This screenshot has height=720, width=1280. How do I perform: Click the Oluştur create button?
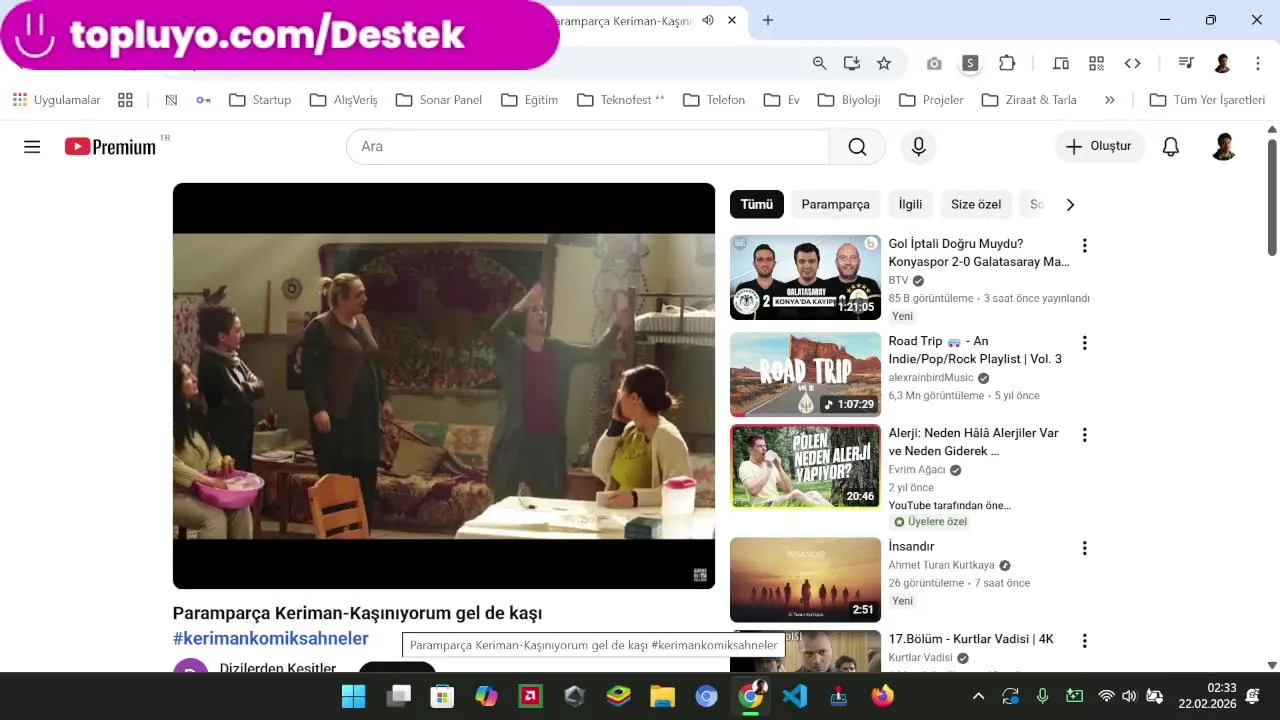point(1100,147)
